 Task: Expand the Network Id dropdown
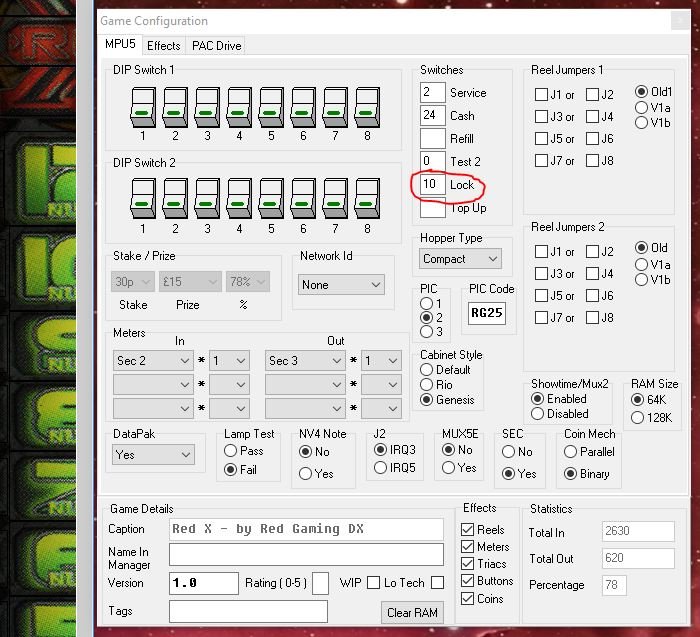coord(342,285)
